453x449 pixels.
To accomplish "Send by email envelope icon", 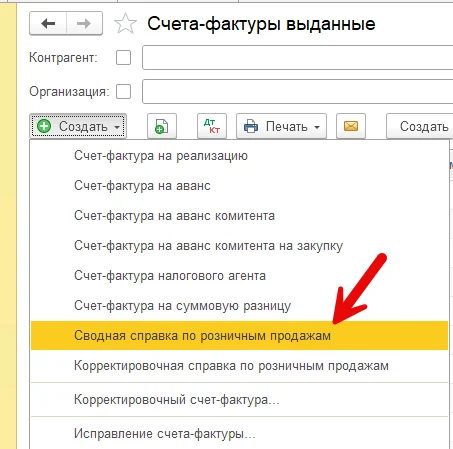I will coord(351,126).
